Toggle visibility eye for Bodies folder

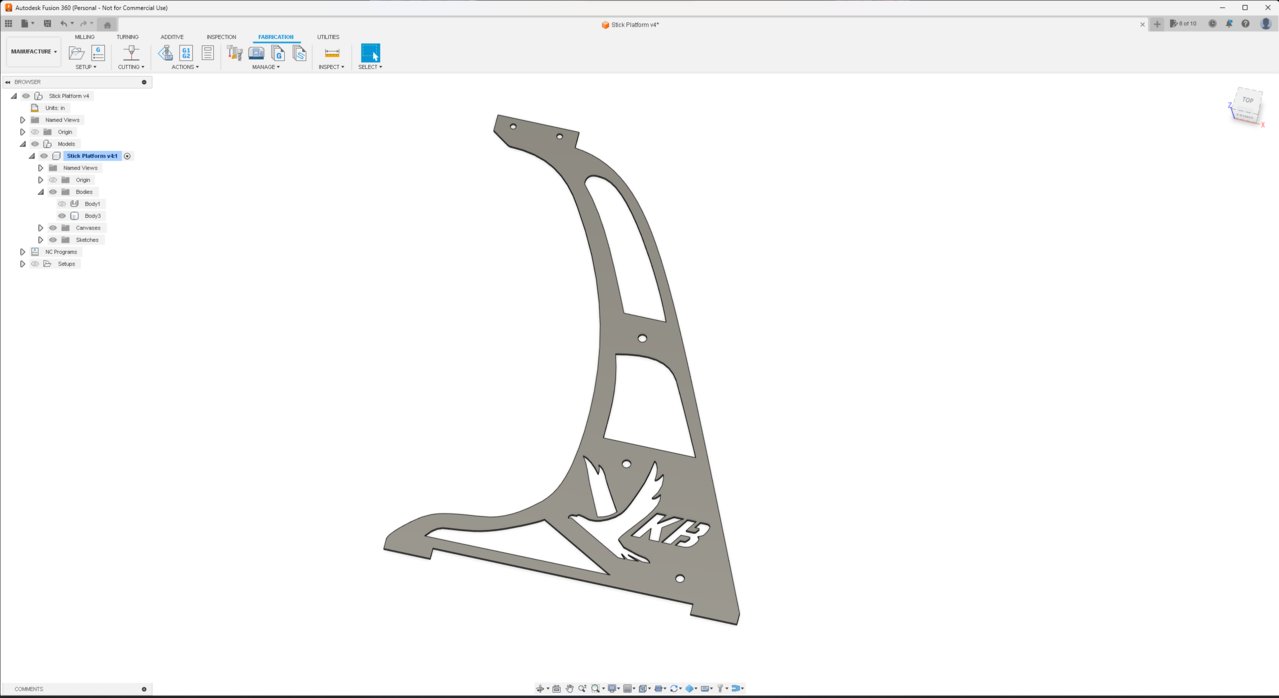point(53,192)
